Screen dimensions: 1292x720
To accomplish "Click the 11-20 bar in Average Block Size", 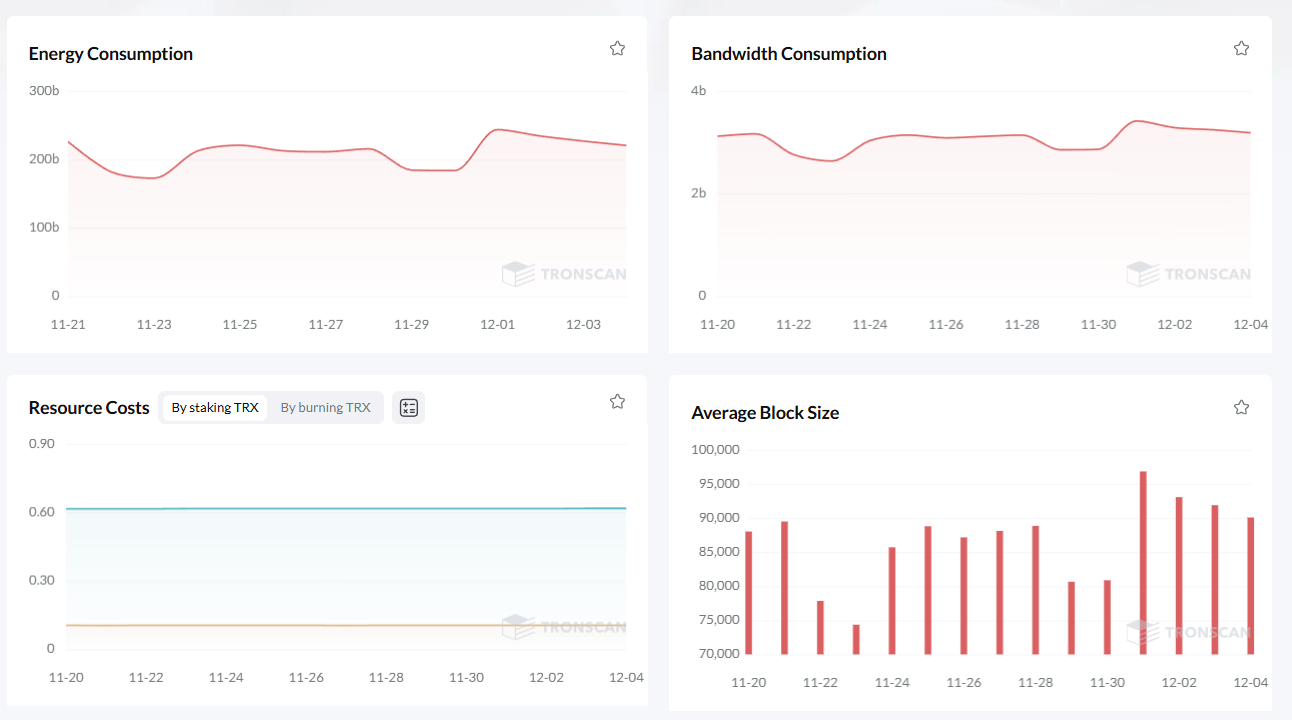I will pos(749,593).
